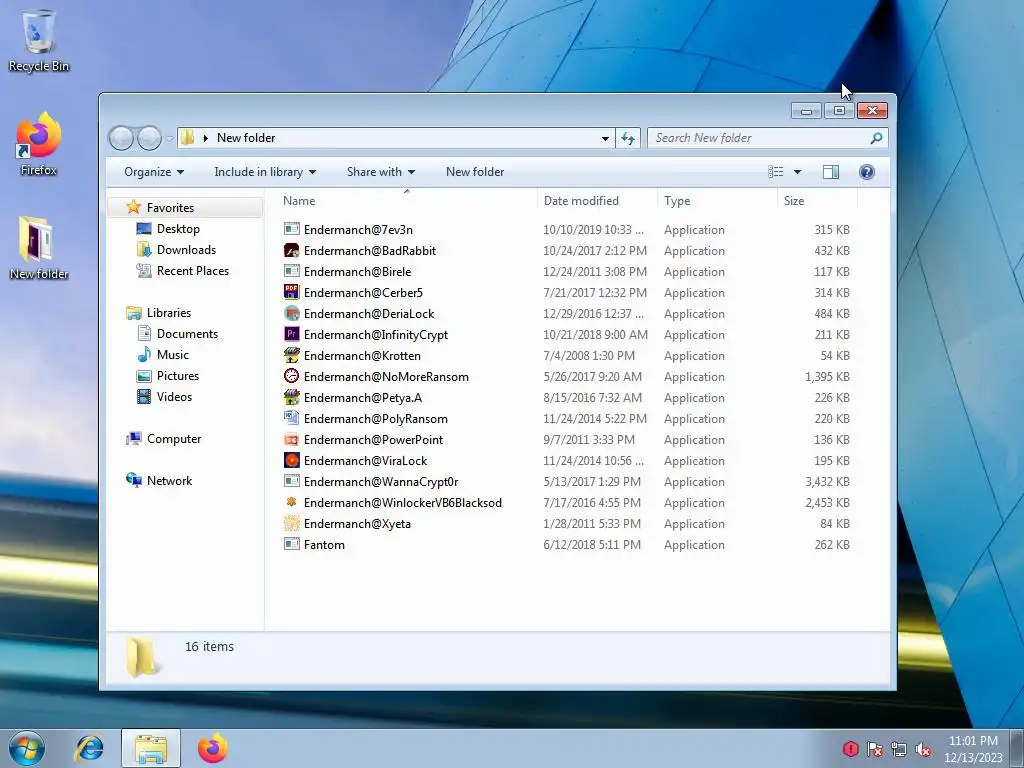Click the network tray icon
The width and height of the screenshot is (1024, 768).
(899, 749)
